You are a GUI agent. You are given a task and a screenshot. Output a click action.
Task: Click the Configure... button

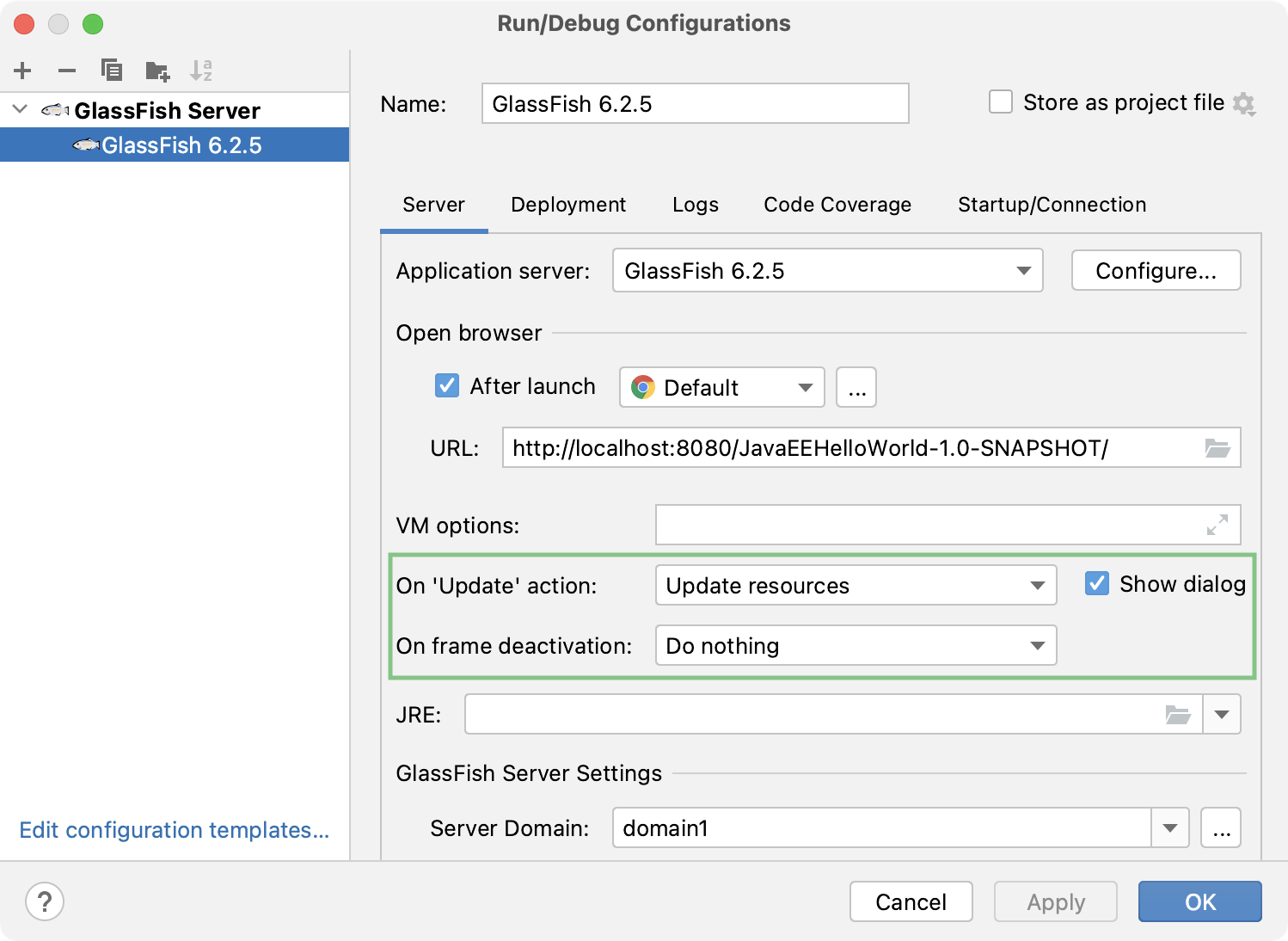tap(1156, 271)
